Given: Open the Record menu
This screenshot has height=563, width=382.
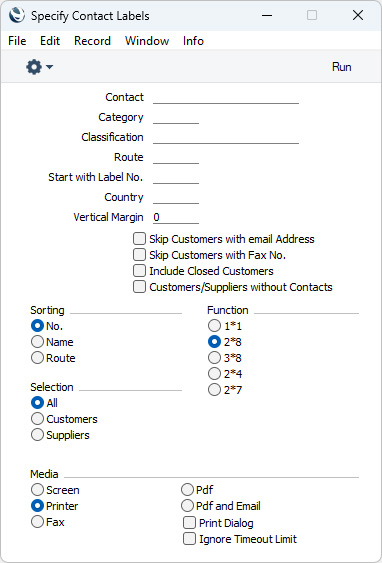Looking at the screenshot, I should pyautogui.click(x=92, y=41).
